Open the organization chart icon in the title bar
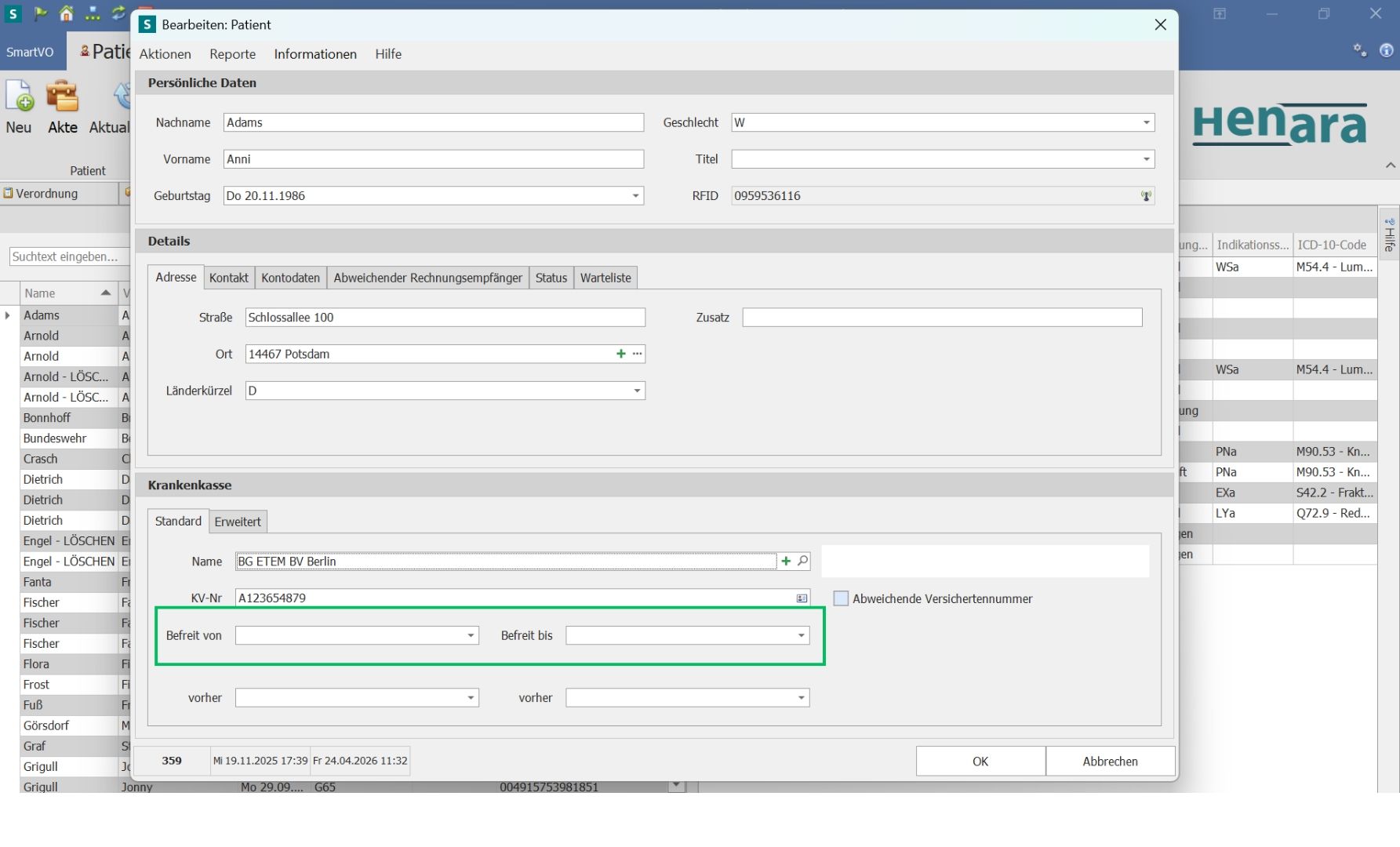The width and height of the screenshot is (1400, 847). coord(93,13)
